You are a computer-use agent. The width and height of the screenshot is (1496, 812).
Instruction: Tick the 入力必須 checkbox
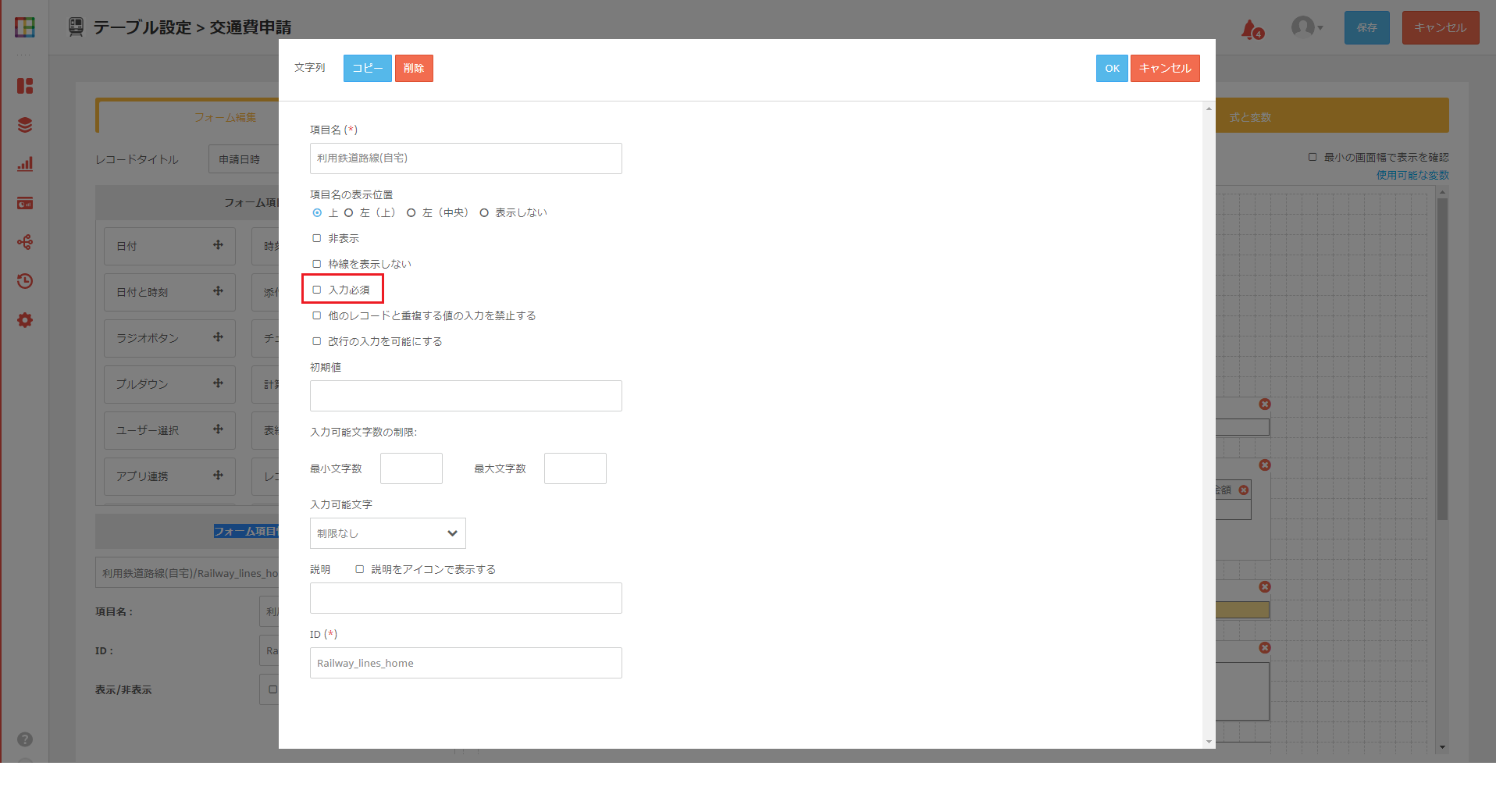point(317,290)
